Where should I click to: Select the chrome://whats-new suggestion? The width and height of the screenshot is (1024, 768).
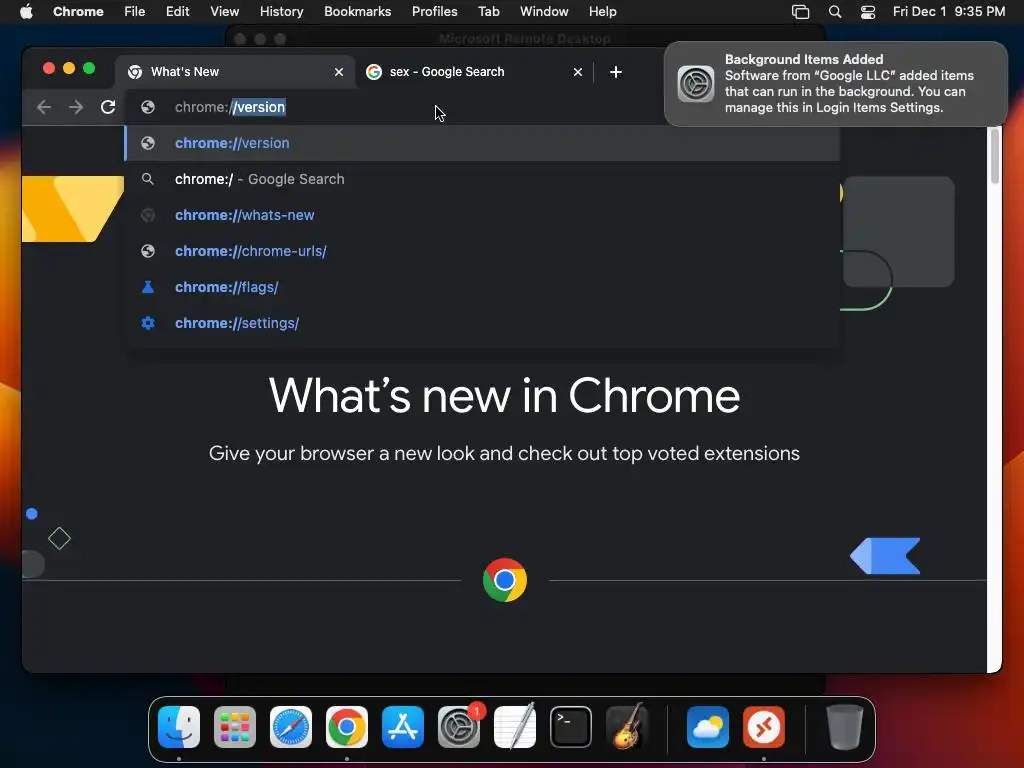pyautogui.click(x=482, y=215)
